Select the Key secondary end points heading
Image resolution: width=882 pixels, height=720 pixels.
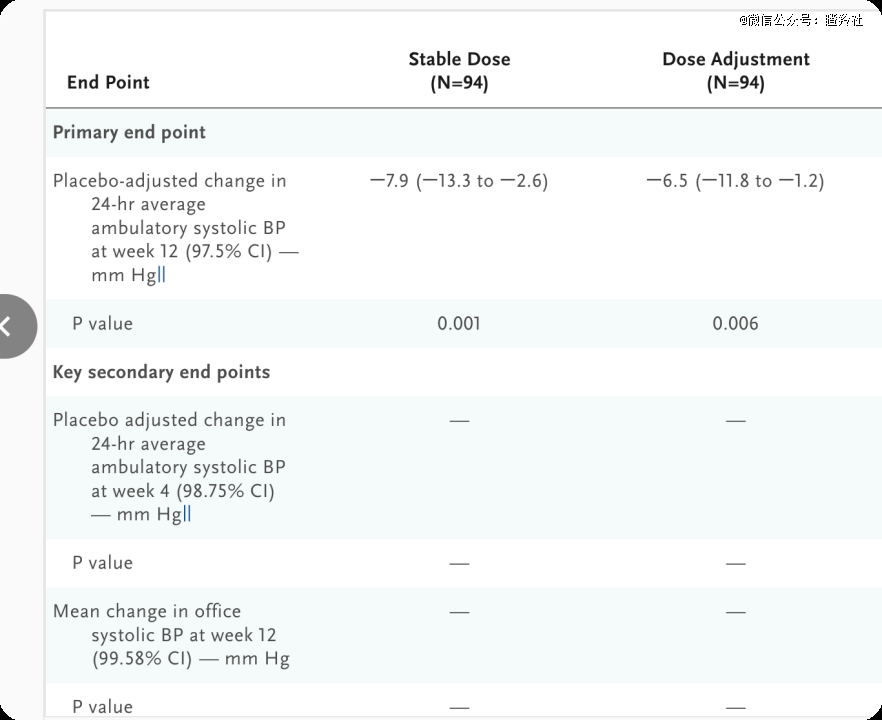click(161, 372)
